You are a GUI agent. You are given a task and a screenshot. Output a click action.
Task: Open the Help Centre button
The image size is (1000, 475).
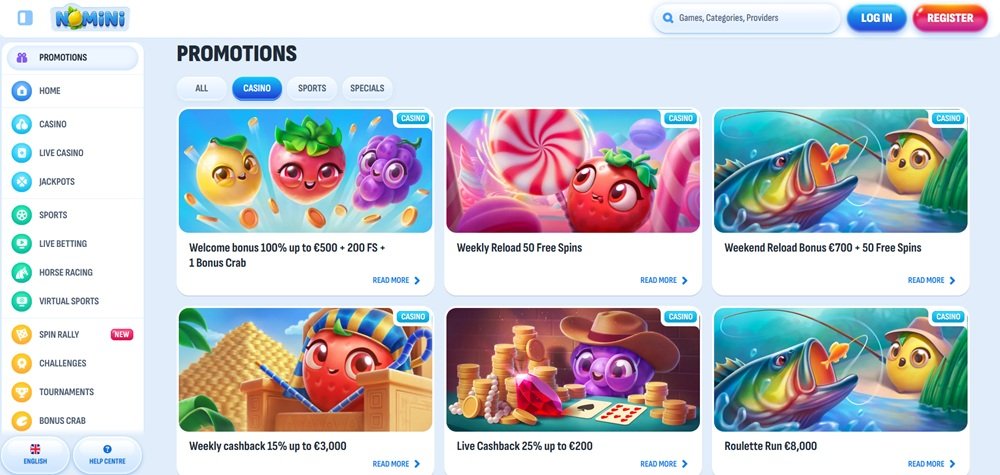point(107,455)
